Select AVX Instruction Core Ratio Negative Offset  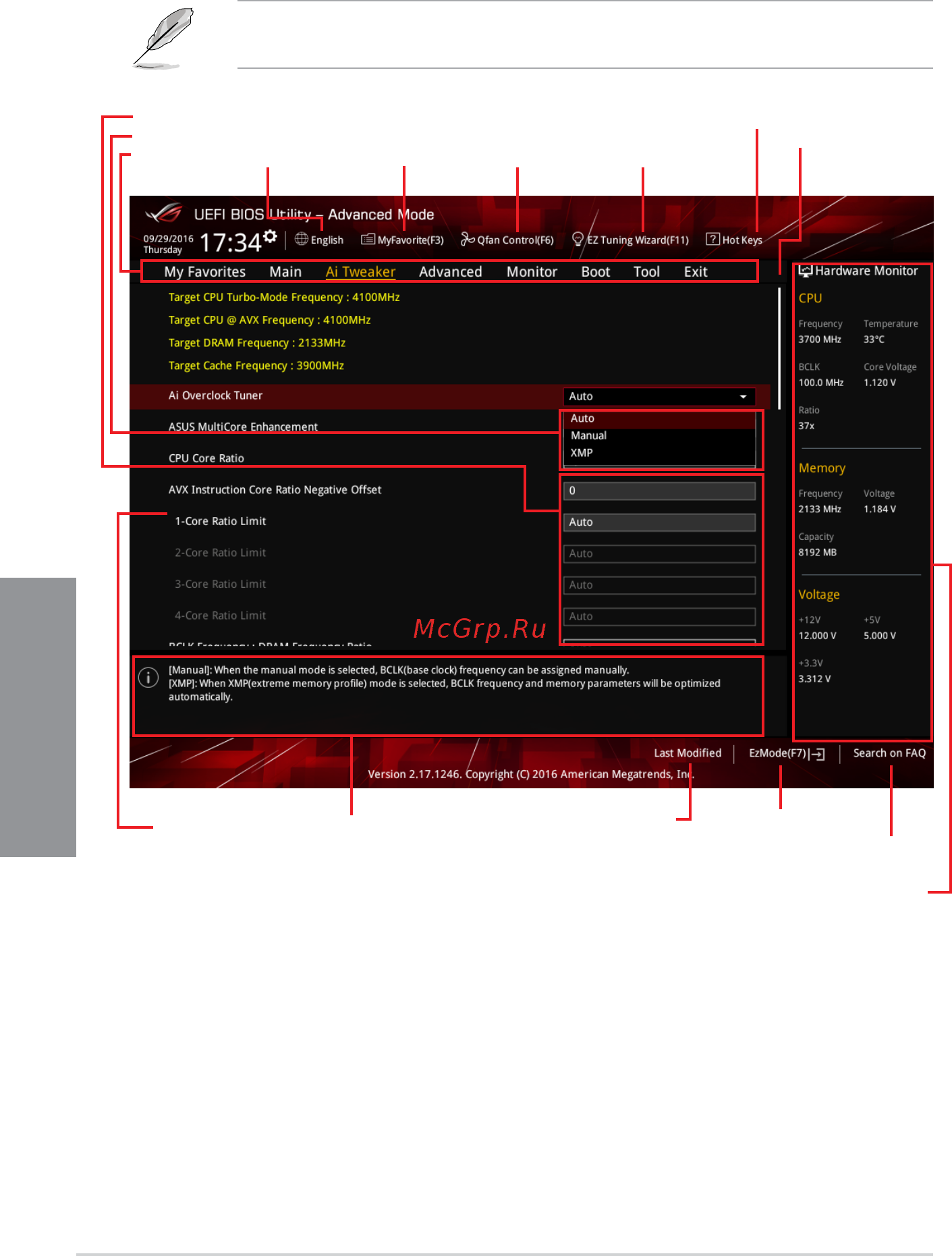[x=275, y=490]
